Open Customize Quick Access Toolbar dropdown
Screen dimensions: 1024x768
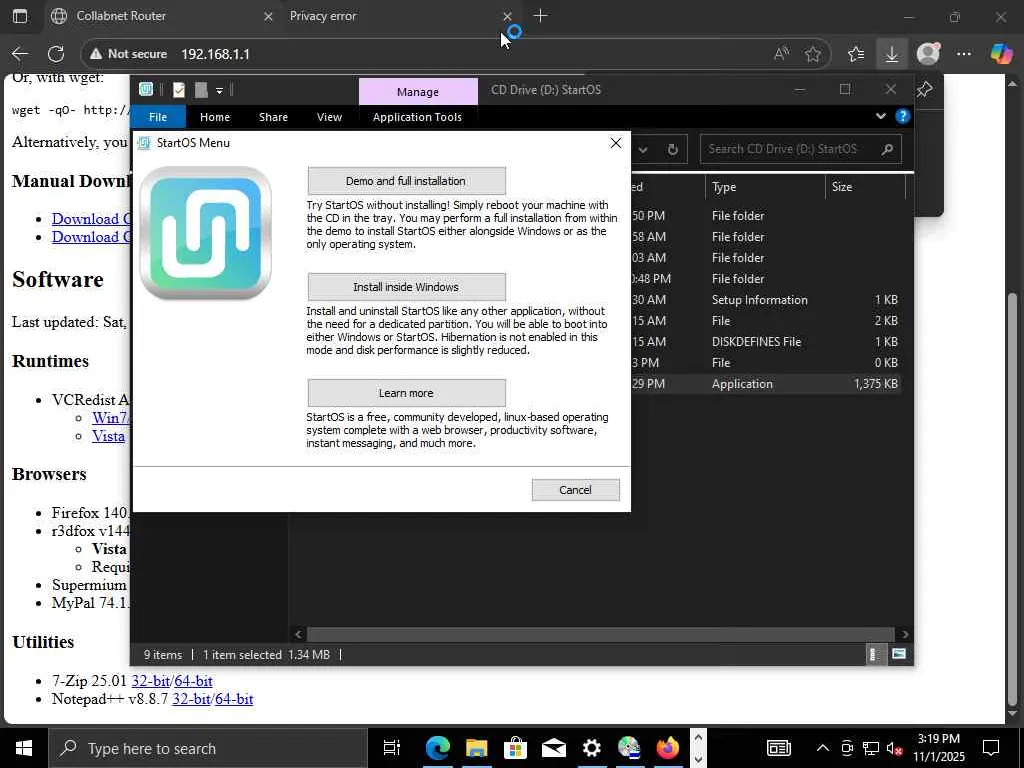coord(219,91)
